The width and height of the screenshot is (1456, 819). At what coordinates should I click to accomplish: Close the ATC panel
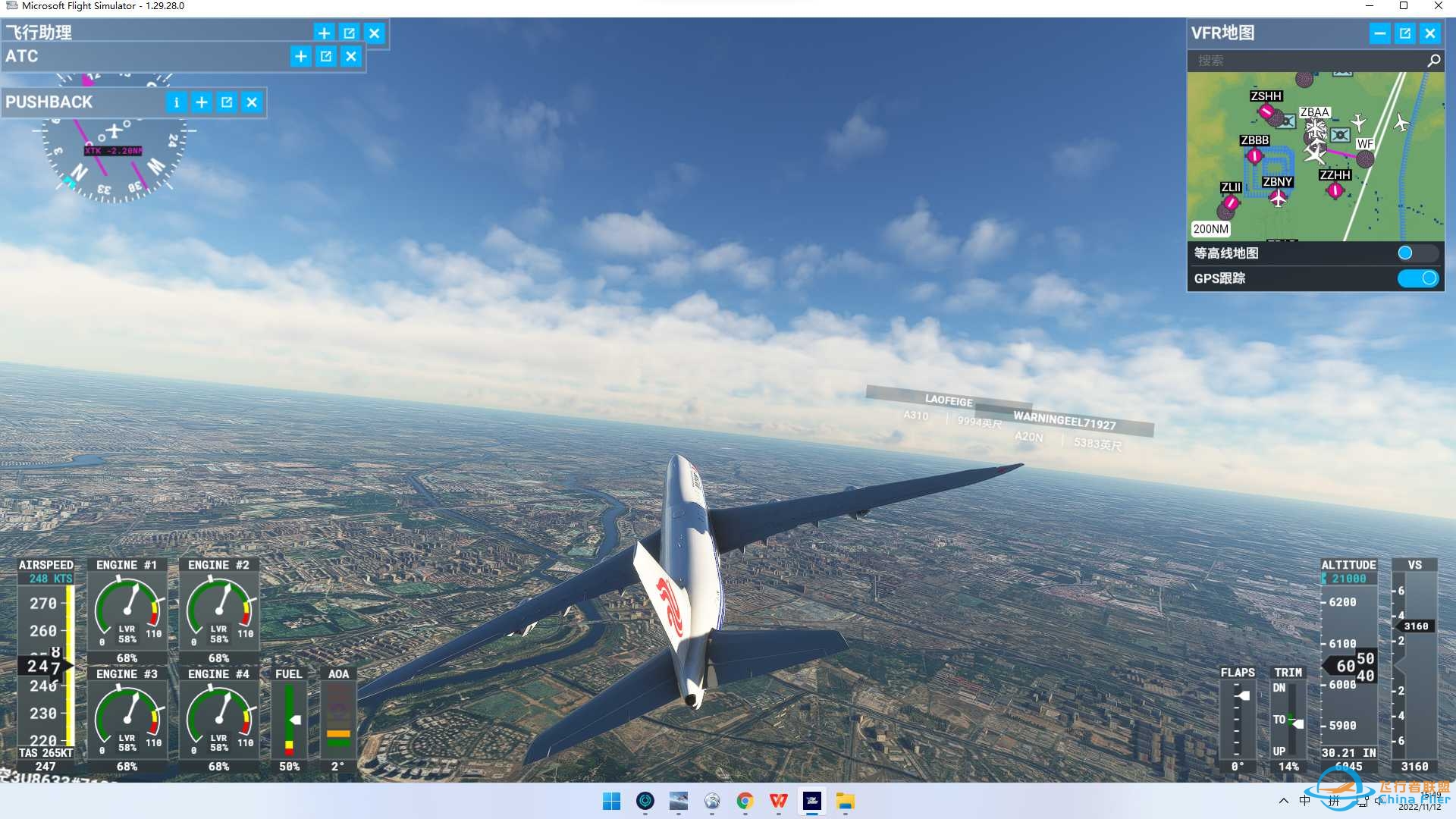(351, 56)
